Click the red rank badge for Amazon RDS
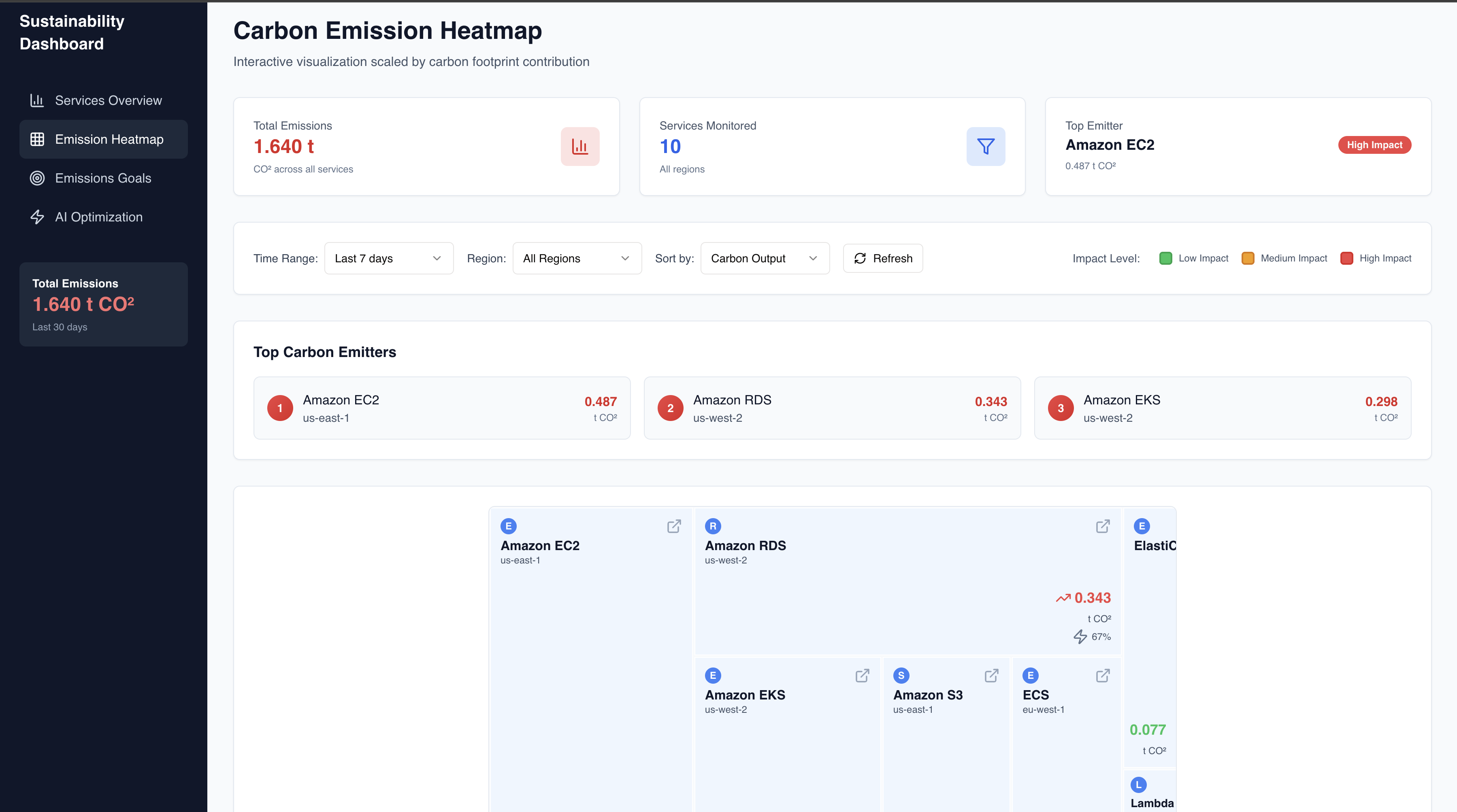The height and width of the screenshot is (812, 1457). coord(671,408)
